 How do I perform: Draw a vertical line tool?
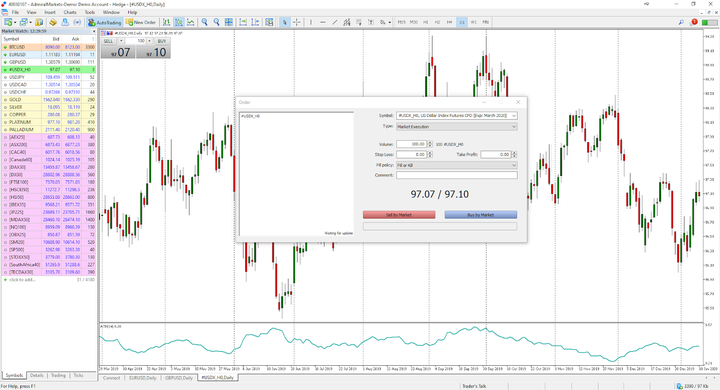tap(311, 22)
